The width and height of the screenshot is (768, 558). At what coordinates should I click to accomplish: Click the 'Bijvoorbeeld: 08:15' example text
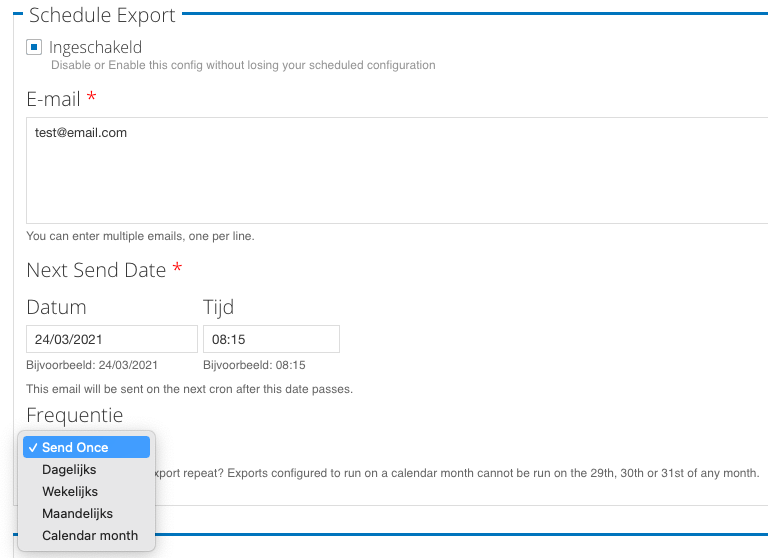tap(254, 365)
